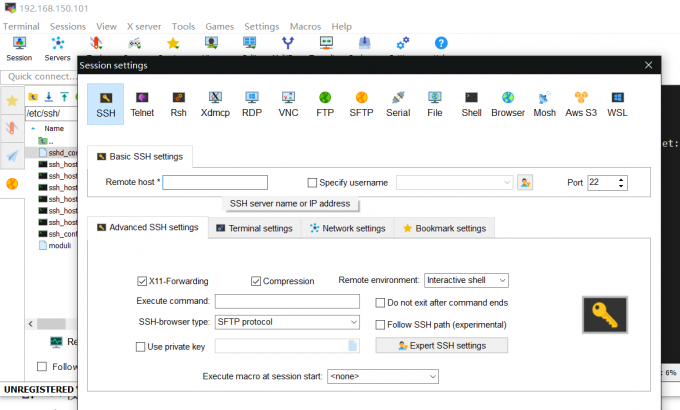Click the /etc/ssh/ path field
The image size is (680, 410).
point(51,113)
